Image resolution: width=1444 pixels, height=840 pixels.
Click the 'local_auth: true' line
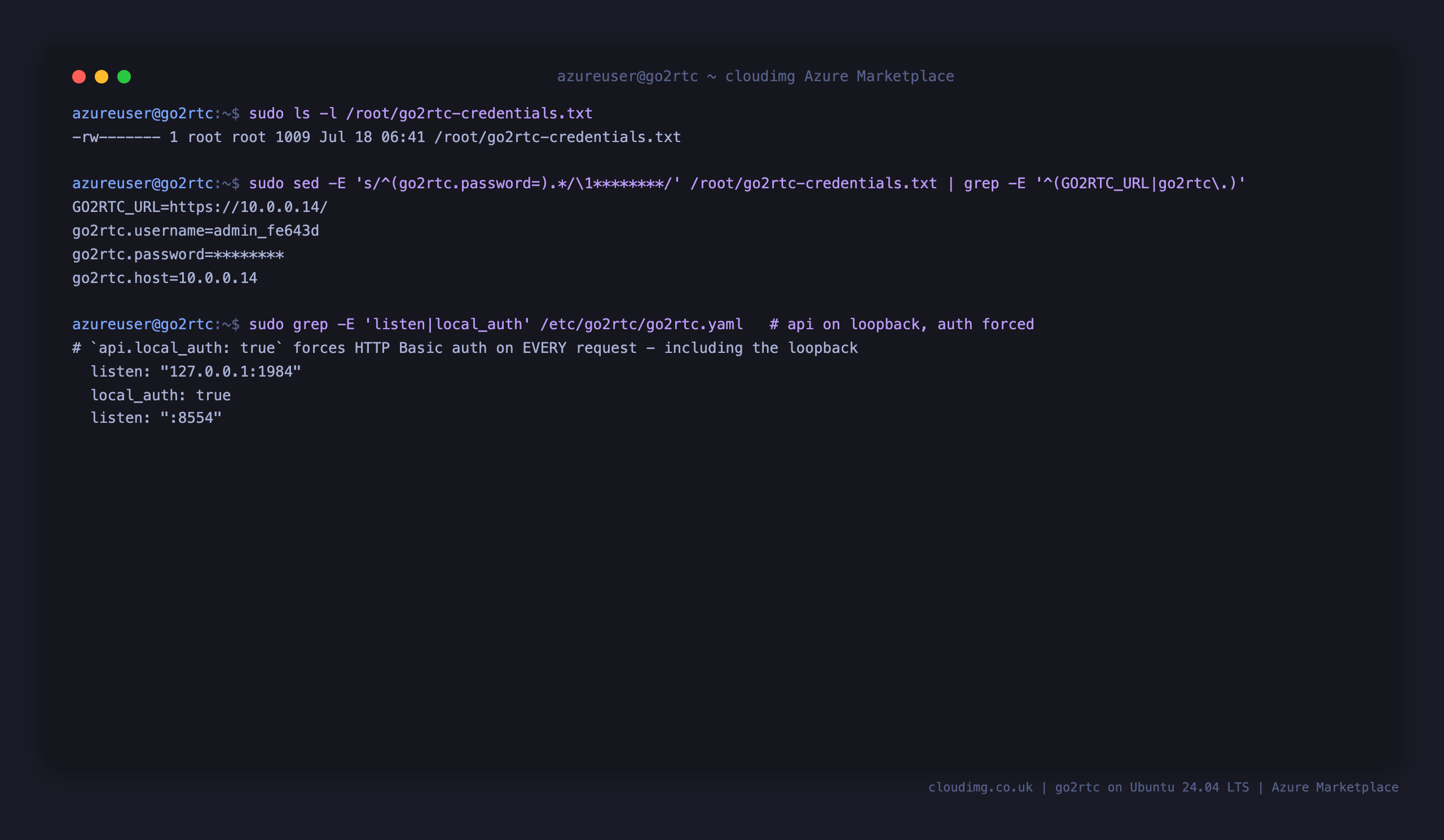160,395
